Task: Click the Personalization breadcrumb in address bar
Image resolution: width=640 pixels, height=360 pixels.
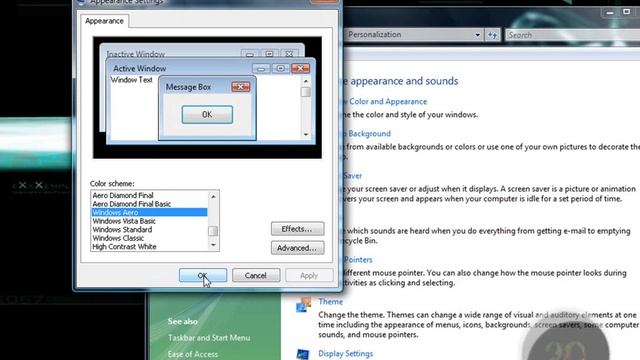Action: point(375,35)
